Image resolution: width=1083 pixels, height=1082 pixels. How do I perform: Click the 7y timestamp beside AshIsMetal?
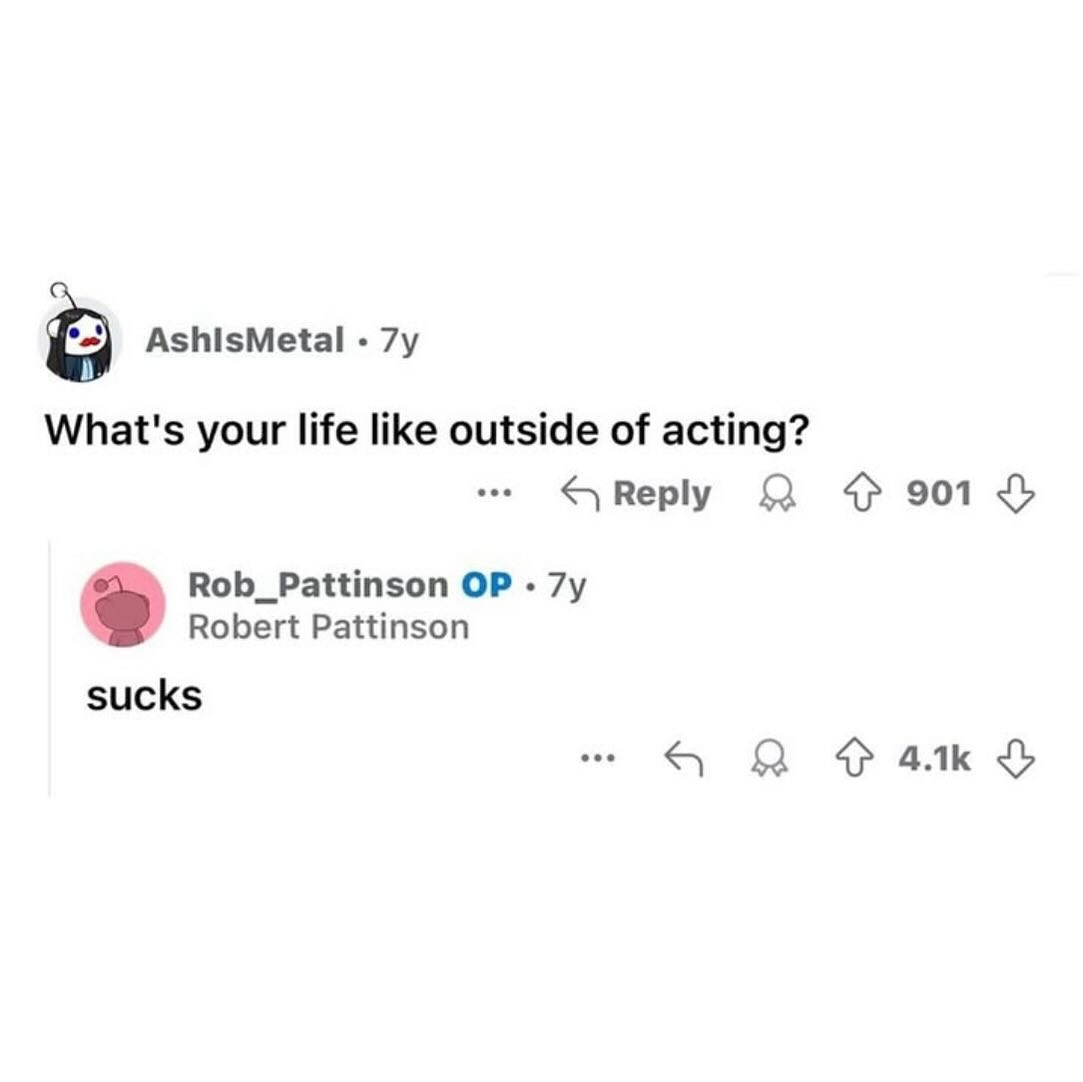pyautogui.click(x=400, y=340)
